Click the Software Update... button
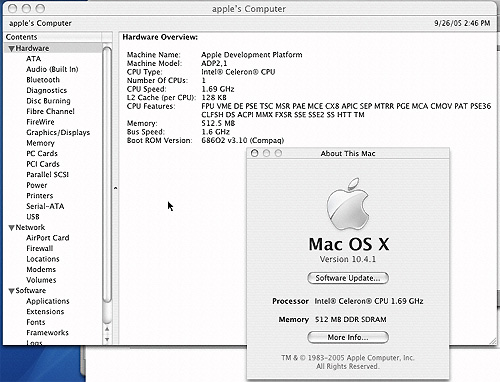The image size is (500, 382). pyautogui.click(x=348, y=278)
